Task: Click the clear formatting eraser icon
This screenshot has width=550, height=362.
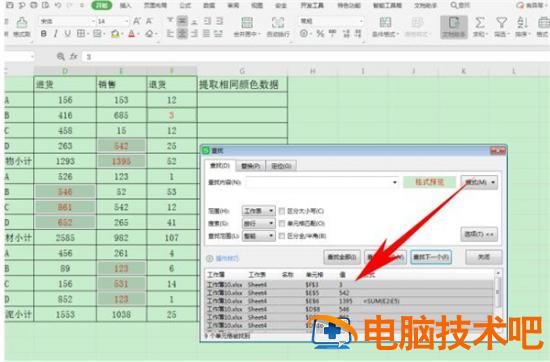Action: pyautogui.click(x=149, y=34)
